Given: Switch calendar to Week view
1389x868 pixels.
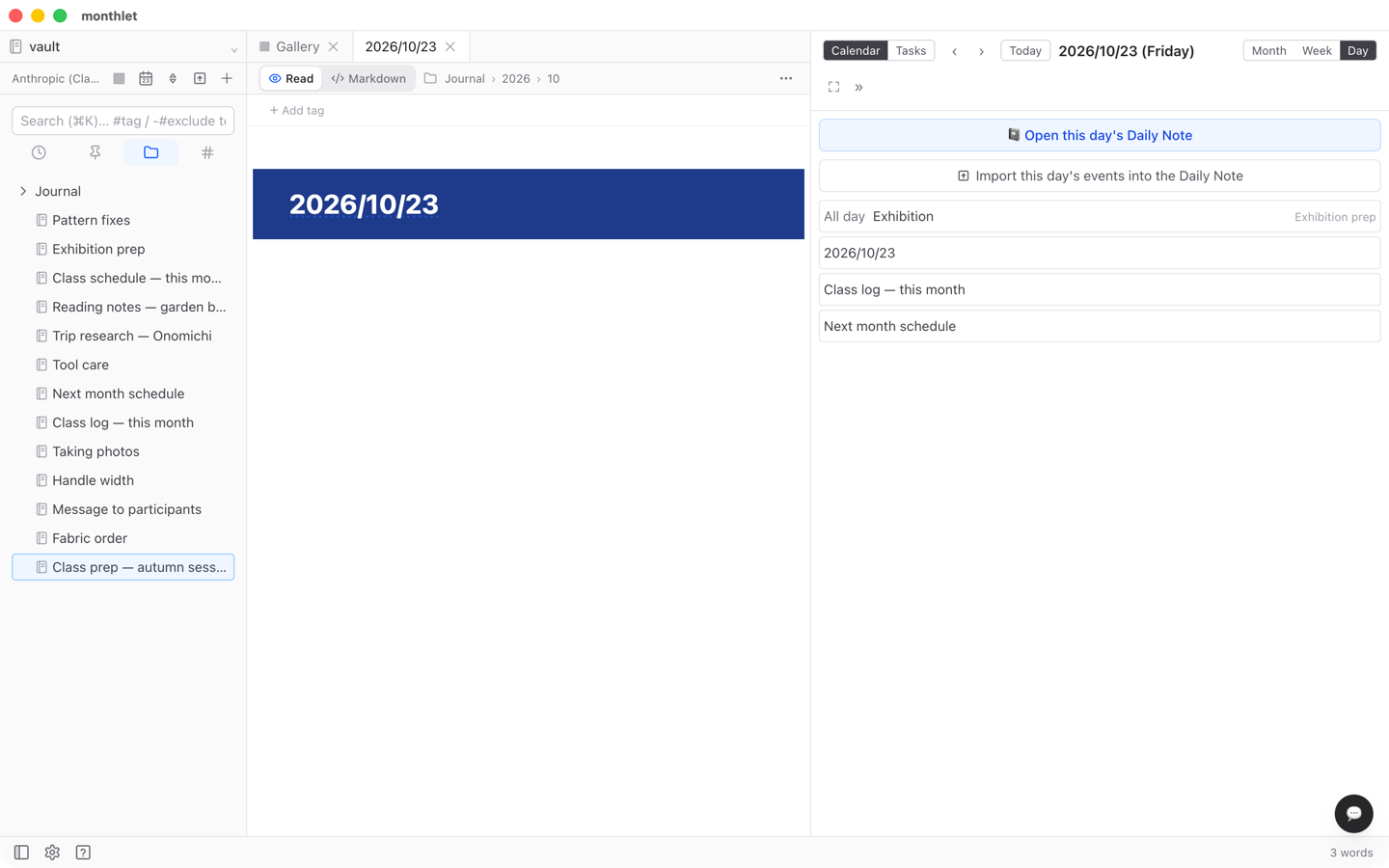Looking at the screenshot, I should pyautogui.click(x=1317, y=51).
